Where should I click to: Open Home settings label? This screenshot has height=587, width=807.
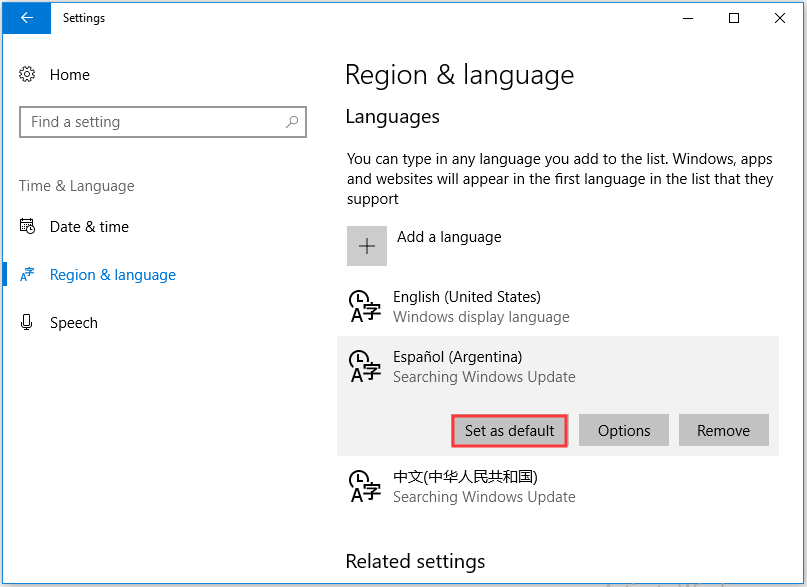click(69, 75)
